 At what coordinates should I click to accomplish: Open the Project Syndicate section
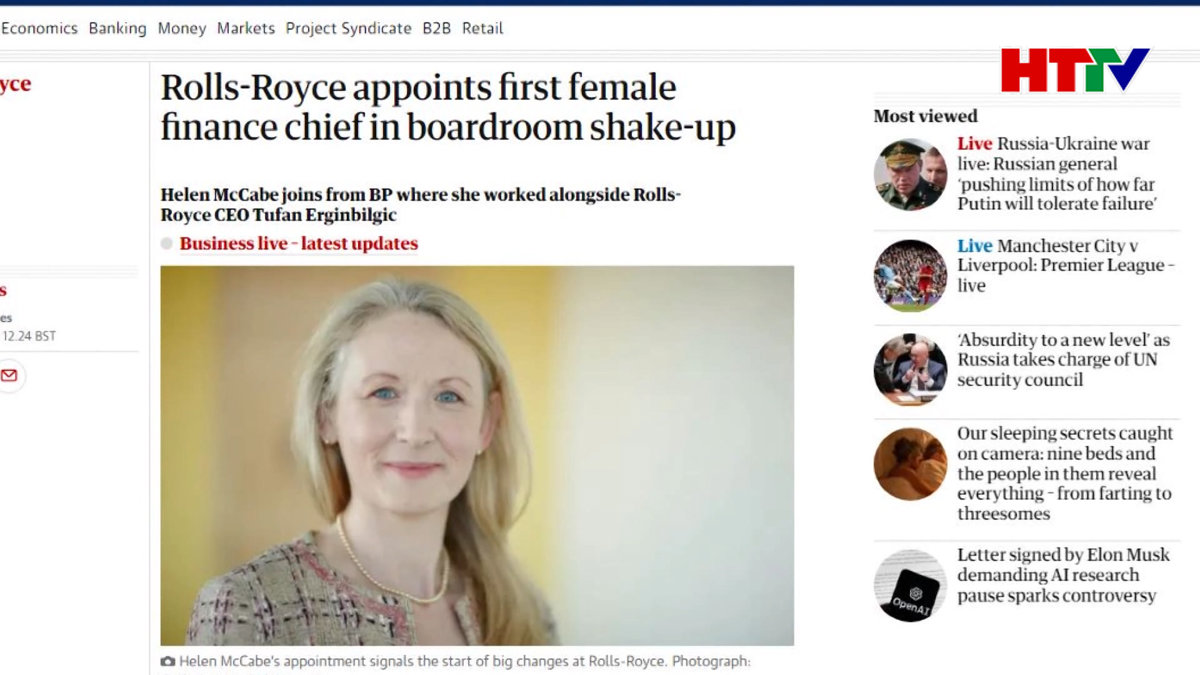[348, 28]
